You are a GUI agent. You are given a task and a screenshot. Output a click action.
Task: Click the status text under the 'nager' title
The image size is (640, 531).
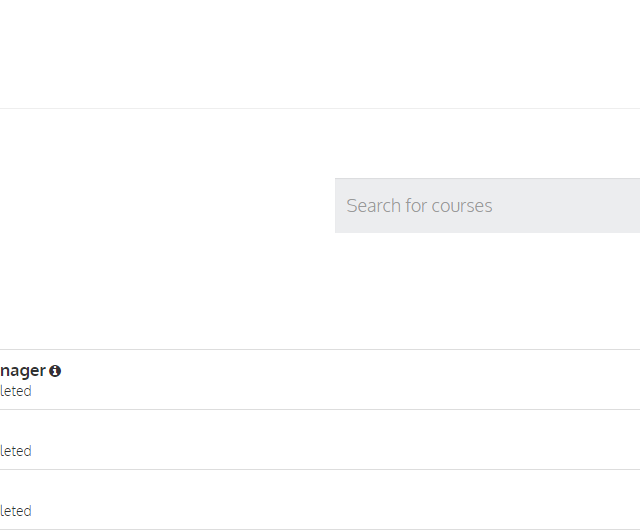15,391
